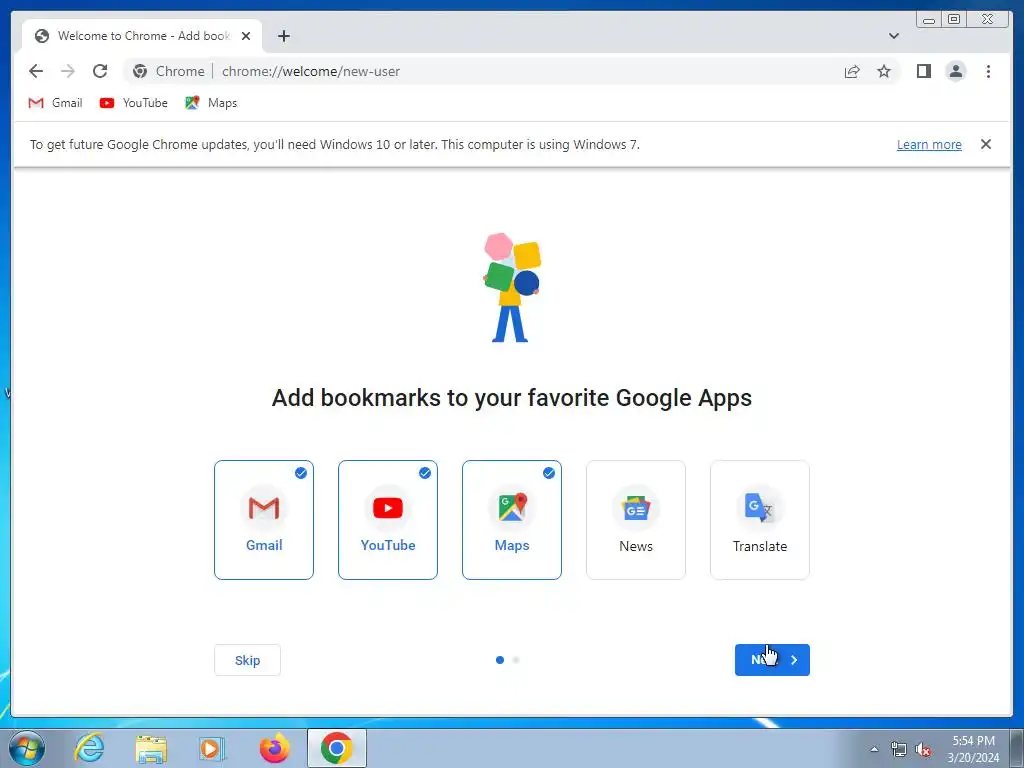Follow the Learn more link
Viewport: 1024px width, 768px height.
tap(929, 144)
